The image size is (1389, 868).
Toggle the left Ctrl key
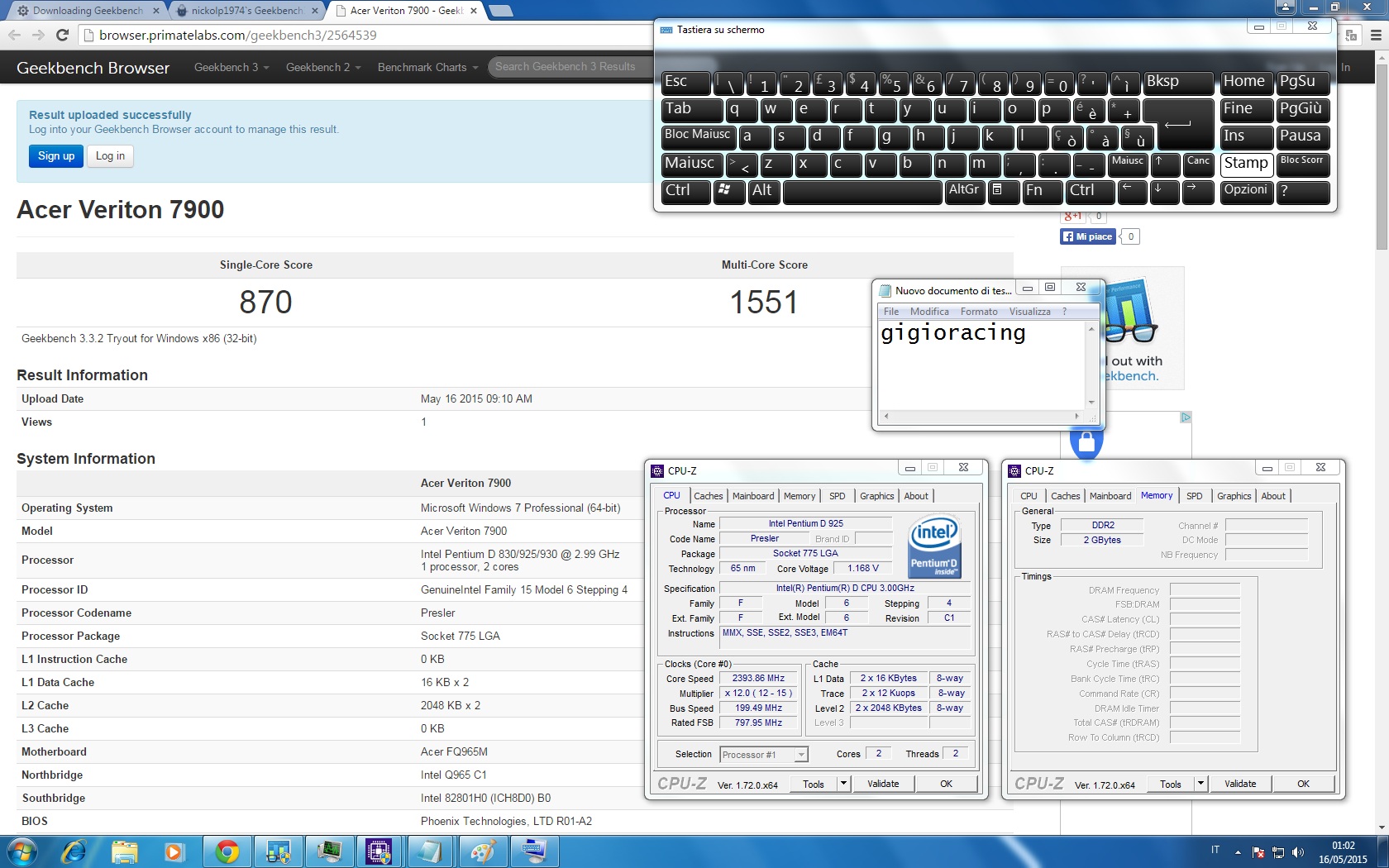(686, 192)
